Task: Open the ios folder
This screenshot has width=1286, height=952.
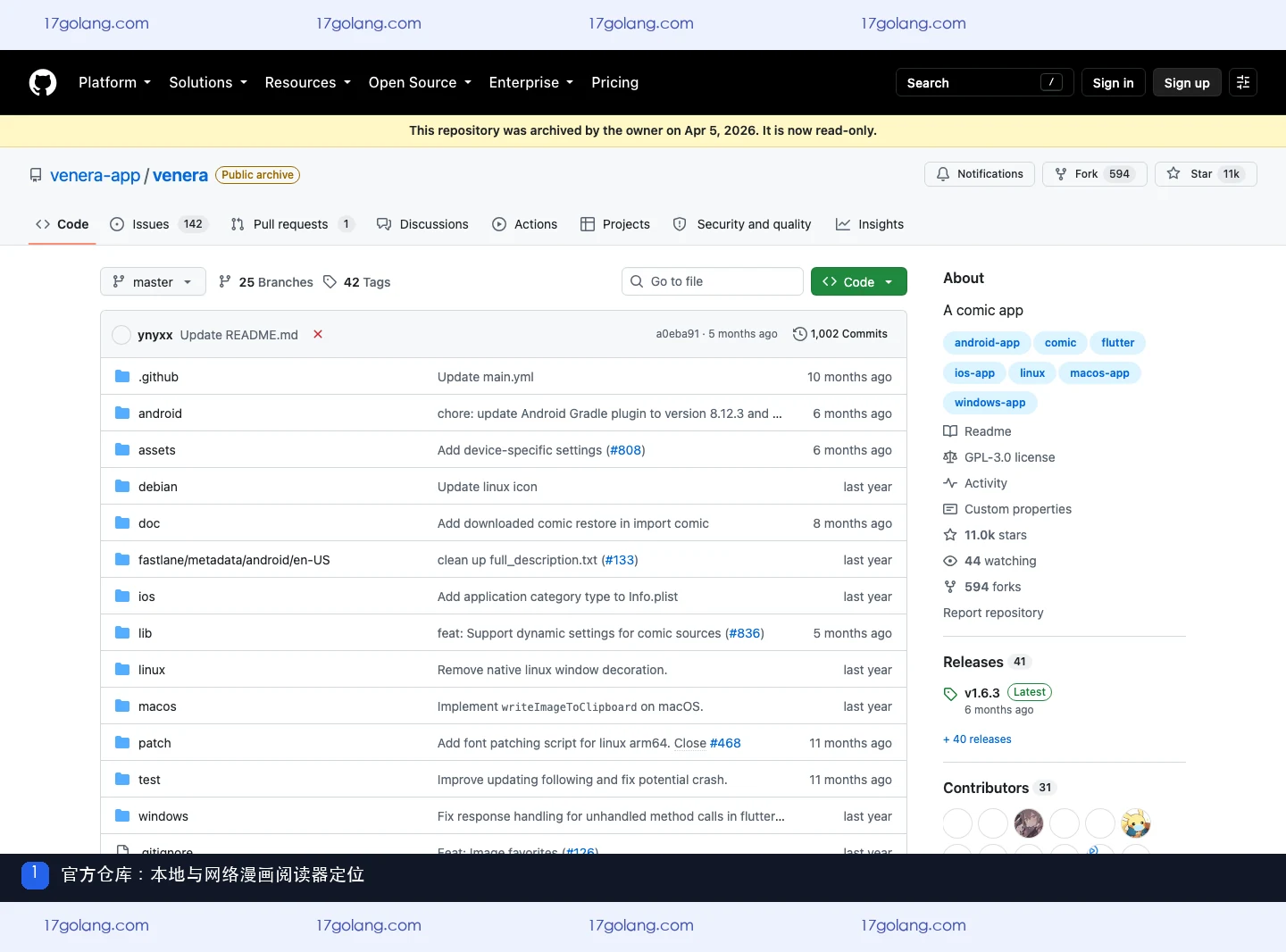Action: point(146,597)
